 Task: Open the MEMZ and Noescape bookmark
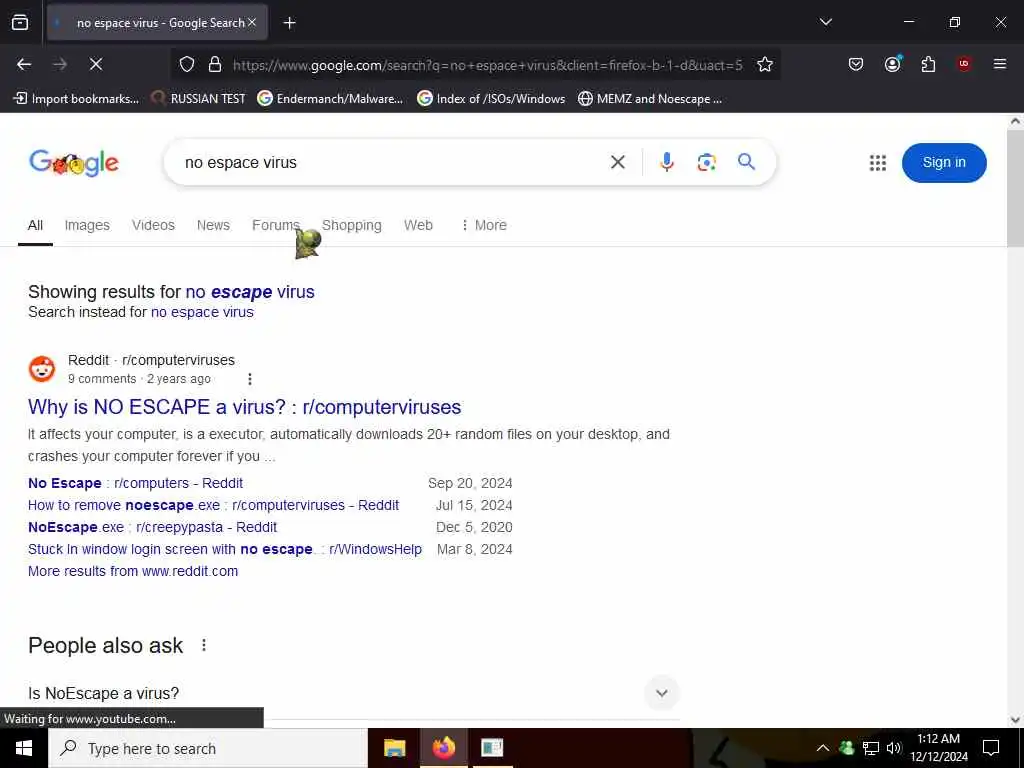(650, 99)
